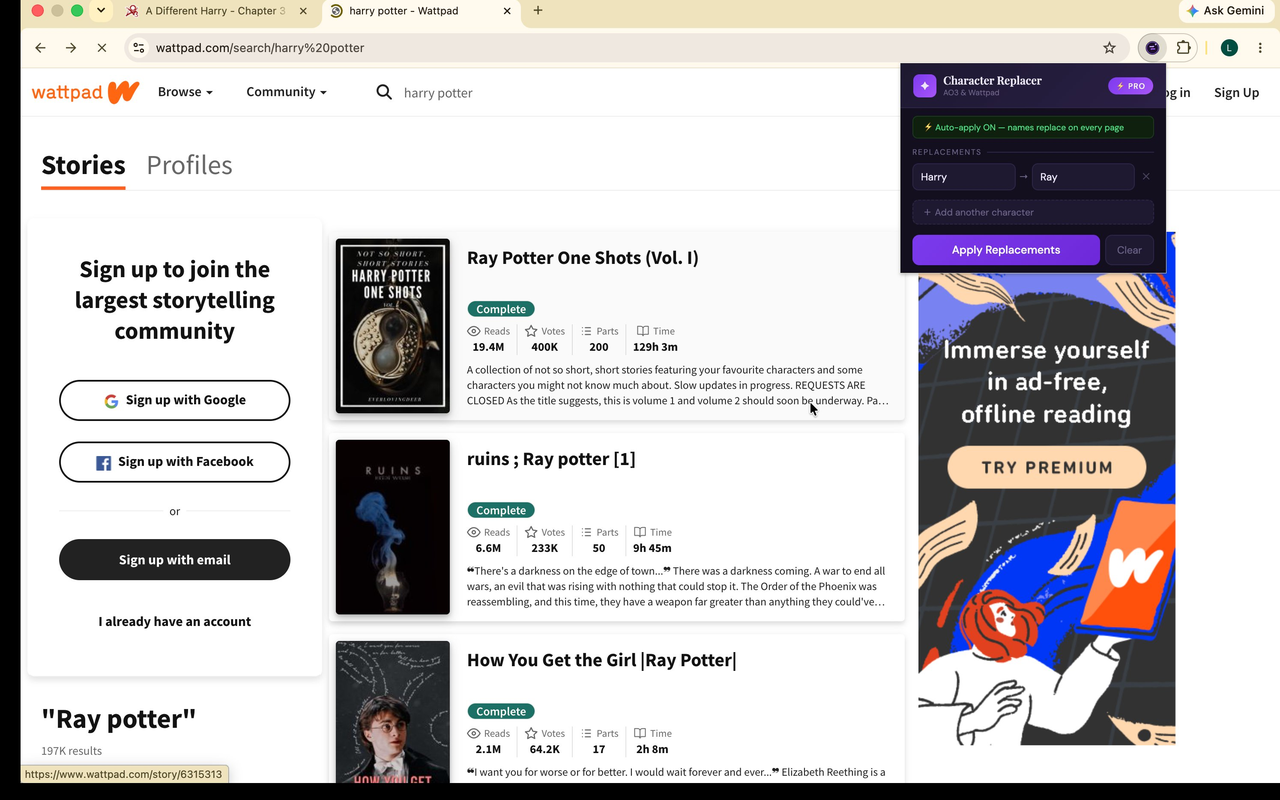
Task: Go back to the previous page
Action: [40, 48]
